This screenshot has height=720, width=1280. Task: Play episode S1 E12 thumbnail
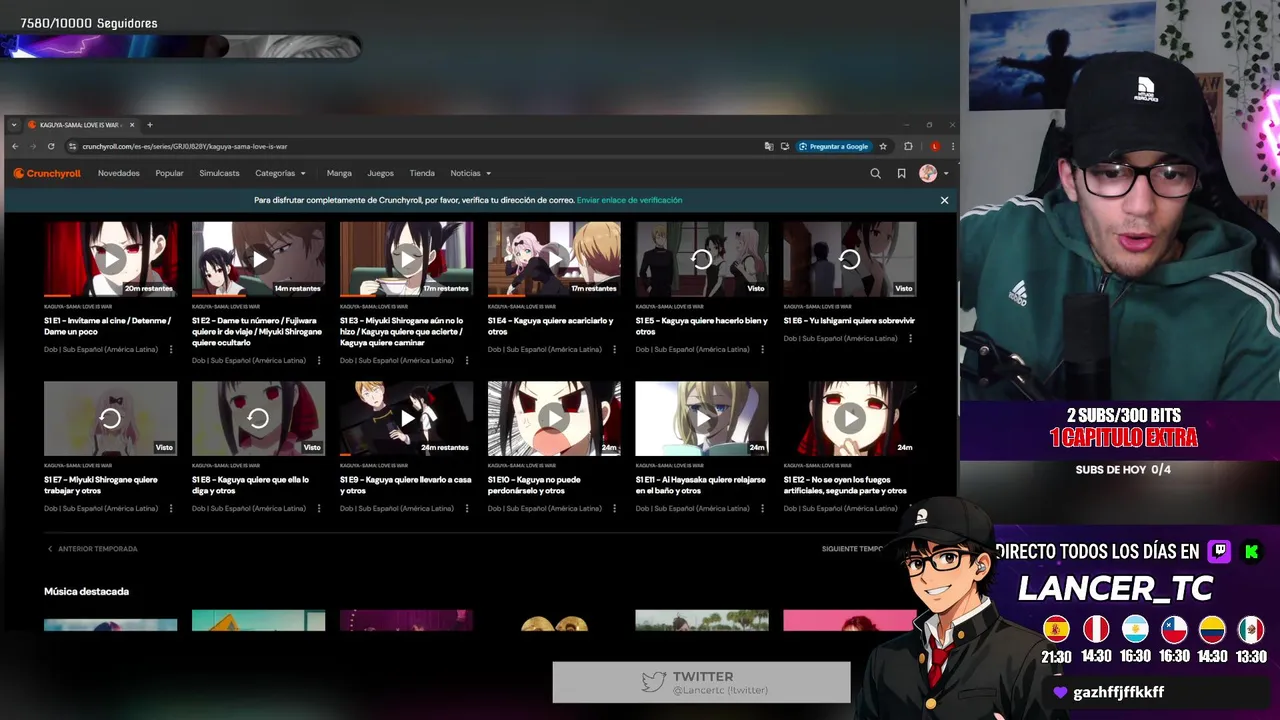(x=850, y=418)
